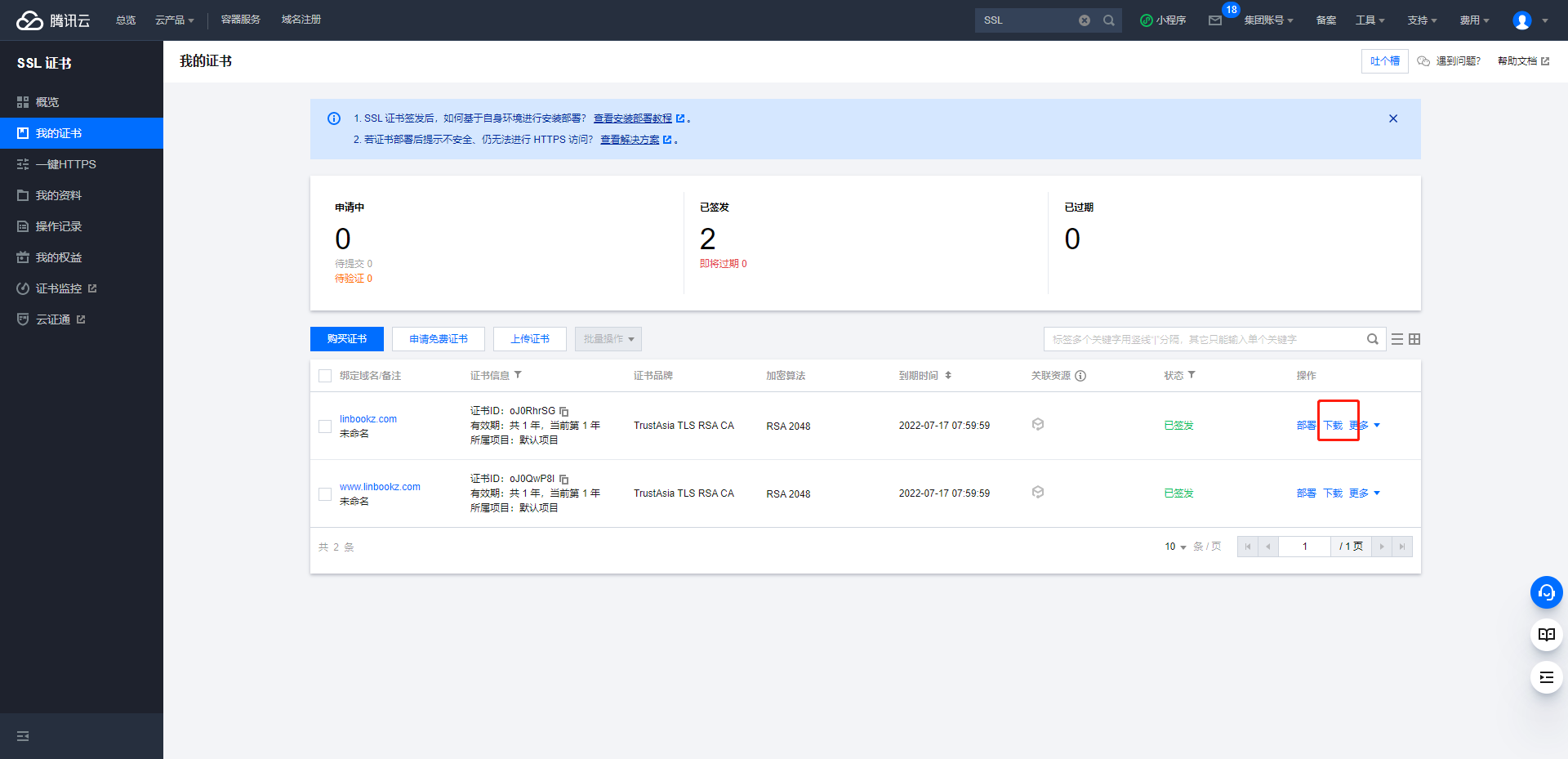Go to first page of table
The height and width of the screenshot is (759, 1568).
click(1248, 547)
